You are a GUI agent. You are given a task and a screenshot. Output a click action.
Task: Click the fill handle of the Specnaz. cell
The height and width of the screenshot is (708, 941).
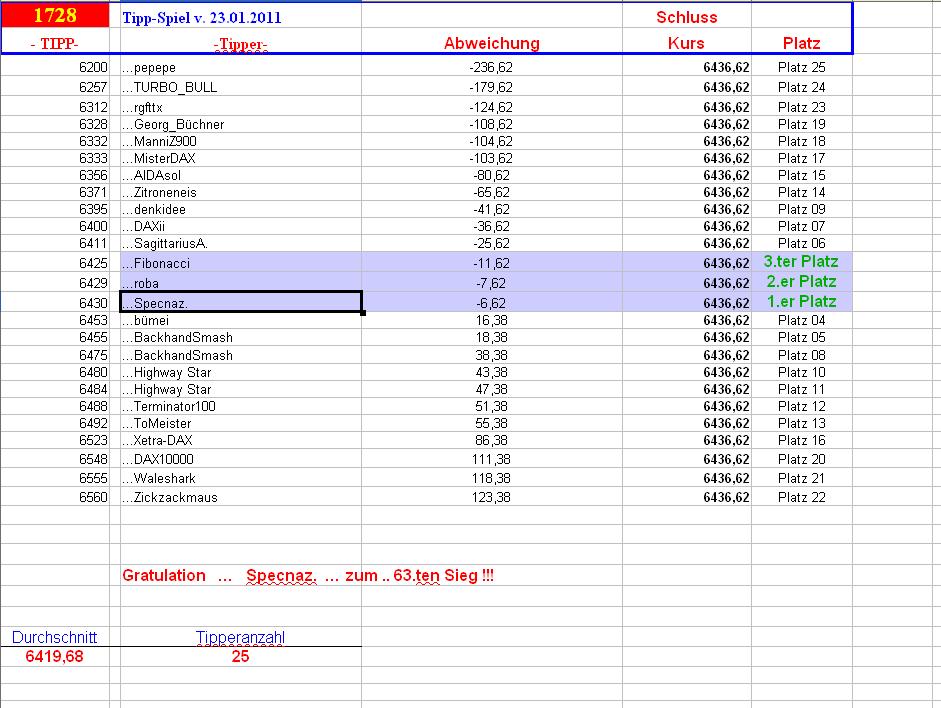(x=362, y=313)
